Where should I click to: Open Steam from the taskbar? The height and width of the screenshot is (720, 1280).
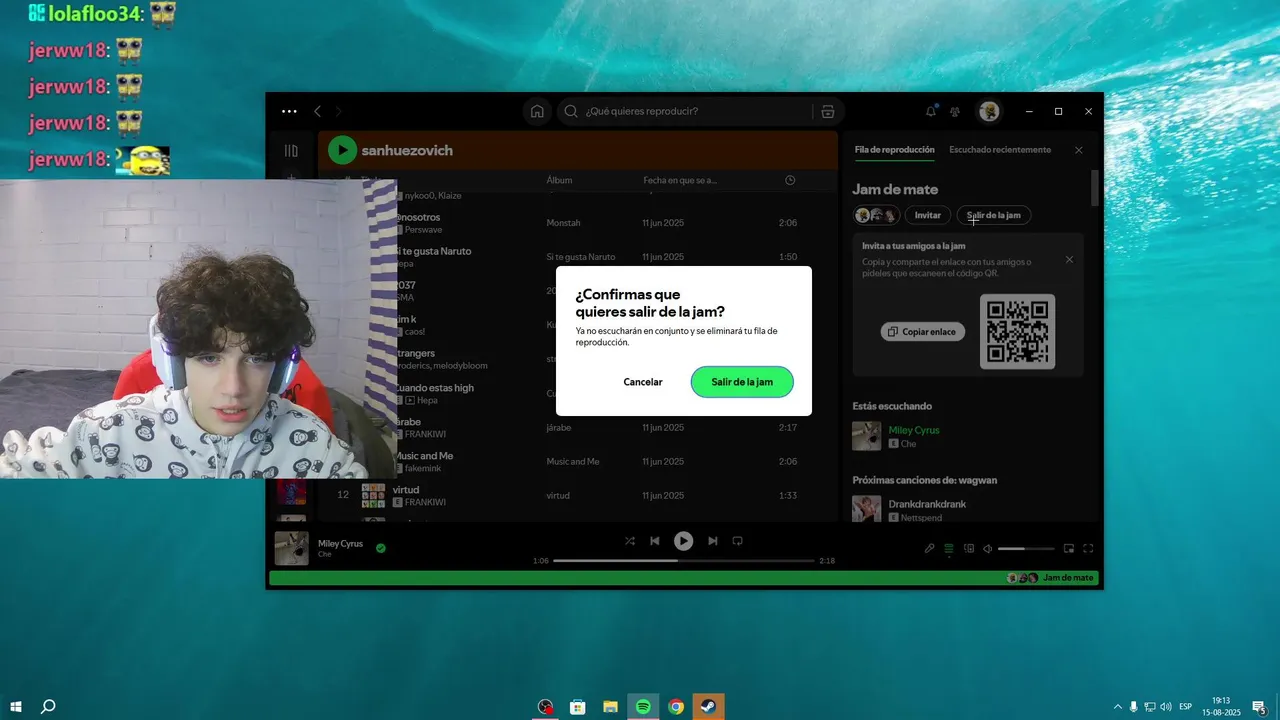[708, 707]
